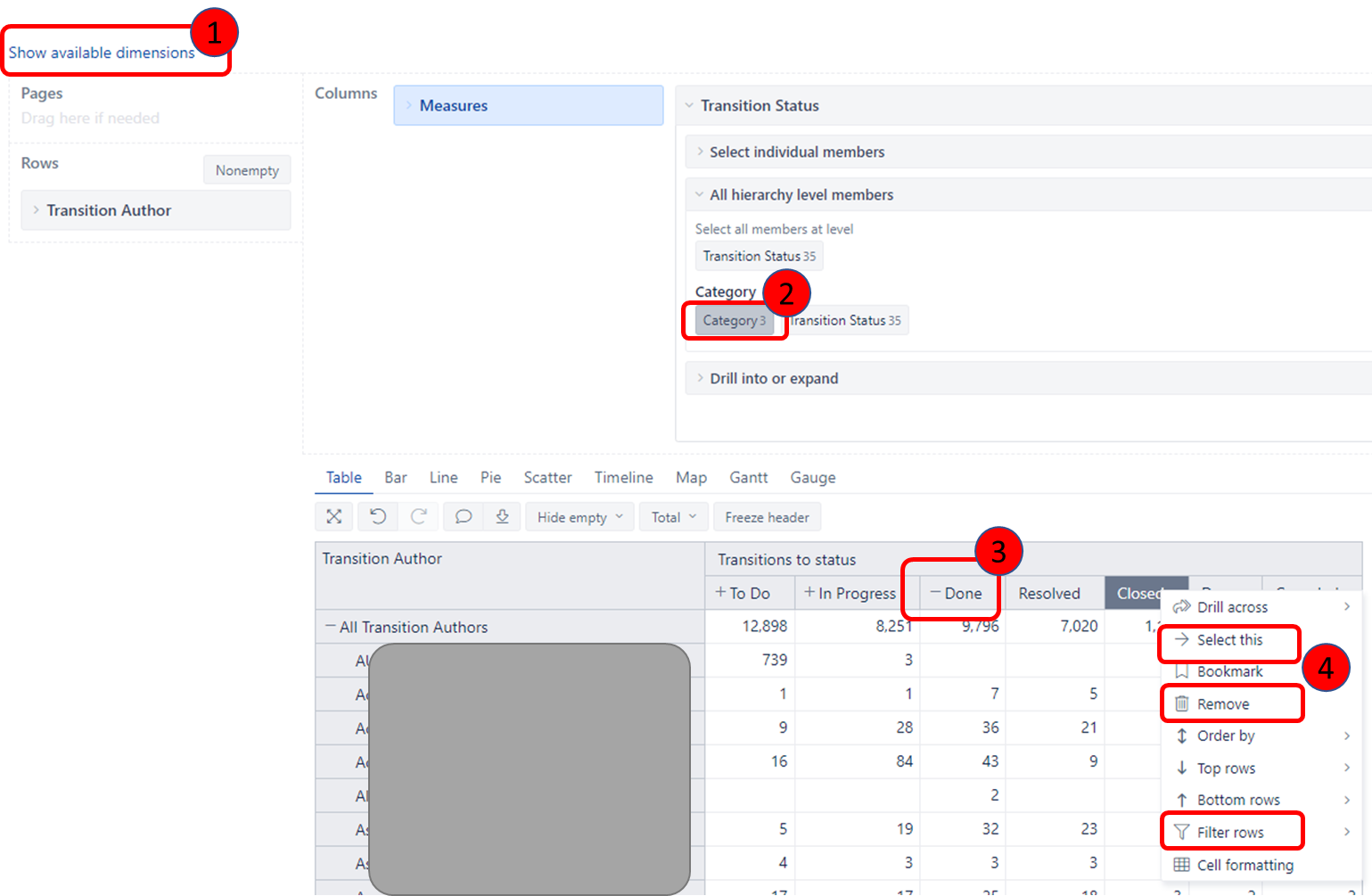Click Transition Status 35 level button
Image resolution: width=1372 pixels, height=896 pixels.
point(759,257)
